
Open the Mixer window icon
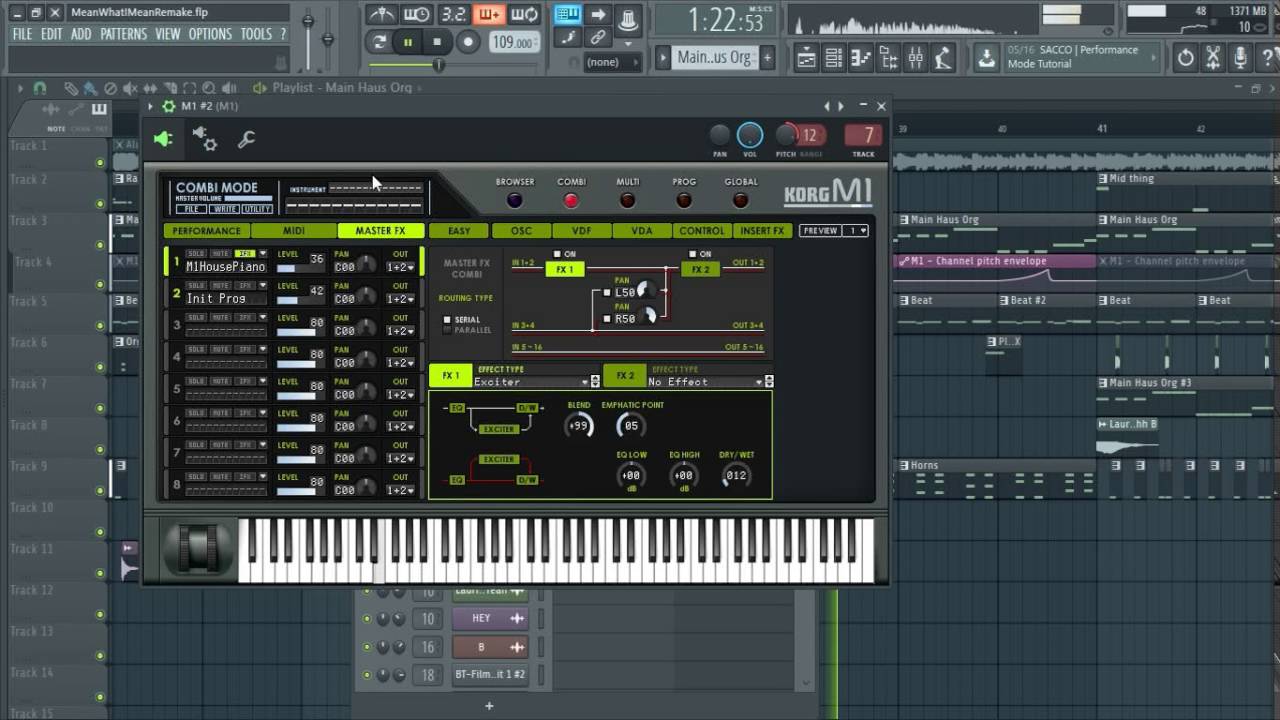[x=915, y=58]
